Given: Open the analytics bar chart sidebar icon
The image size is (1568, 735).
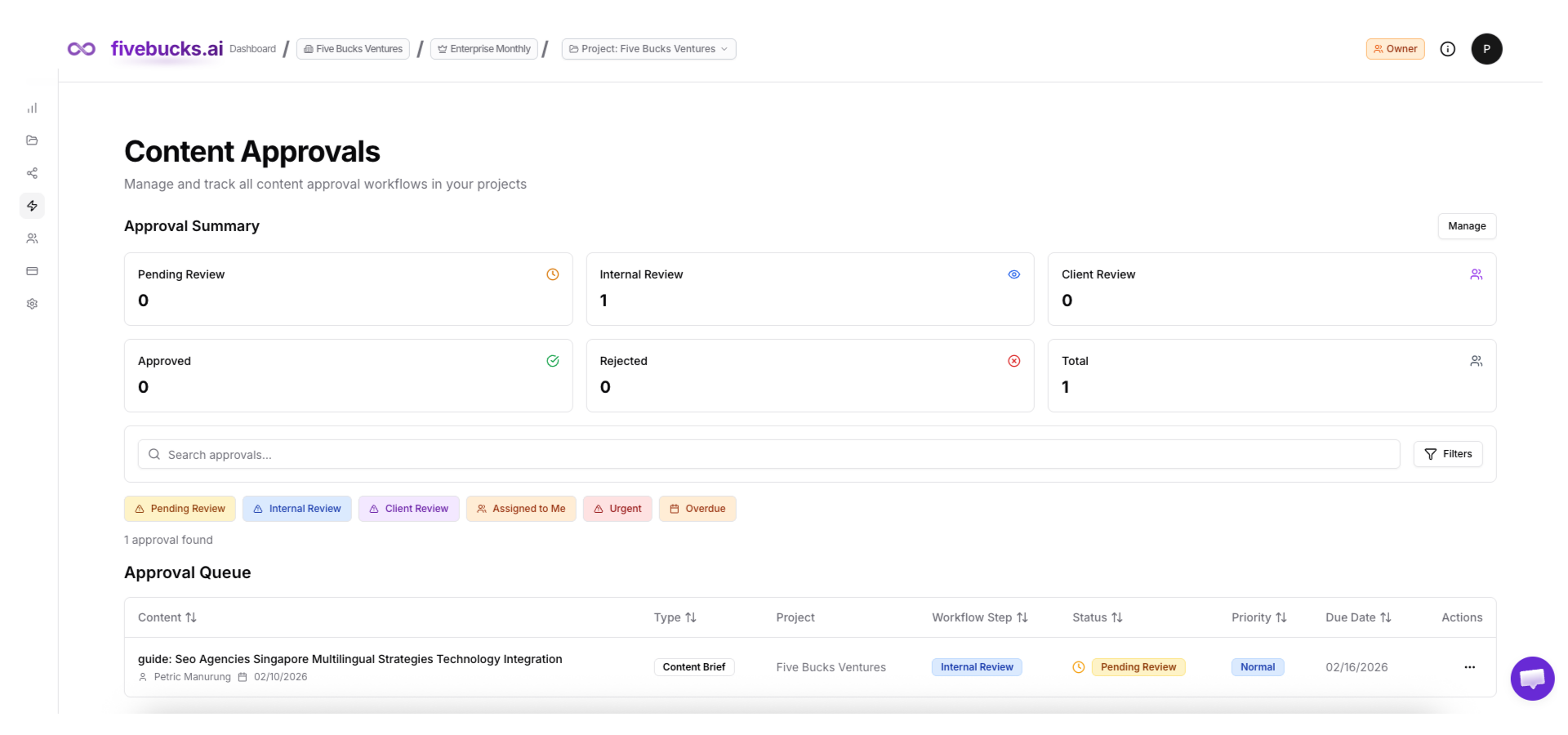Looking at the screenshot, I should [x=32, y=108].
